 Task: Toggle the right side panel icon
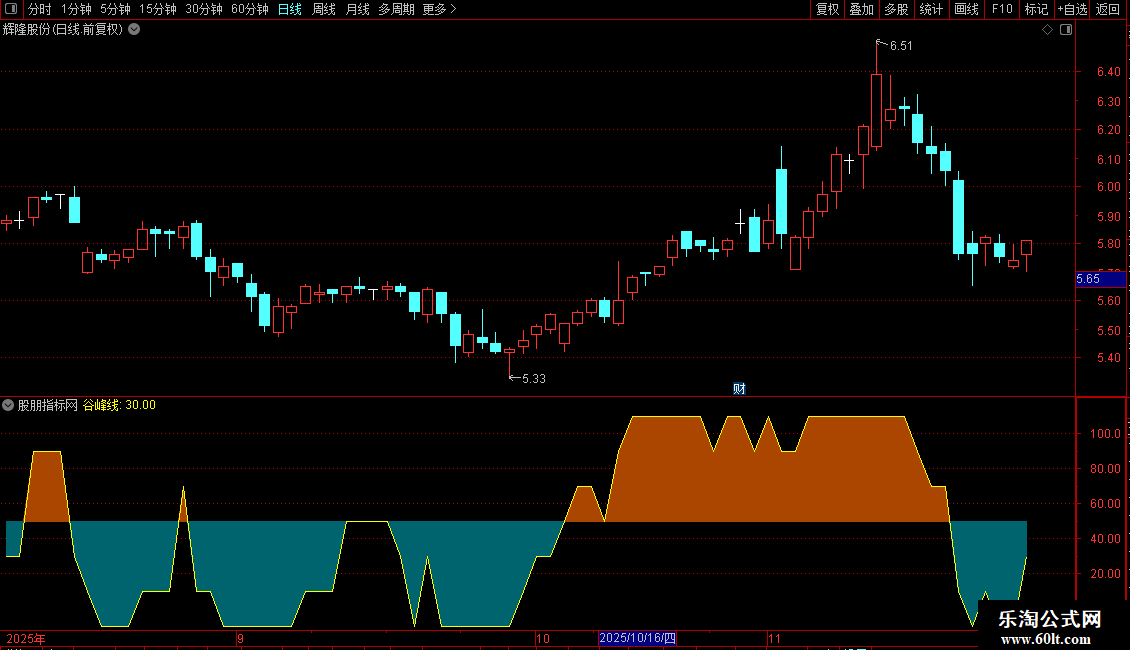1066,30
